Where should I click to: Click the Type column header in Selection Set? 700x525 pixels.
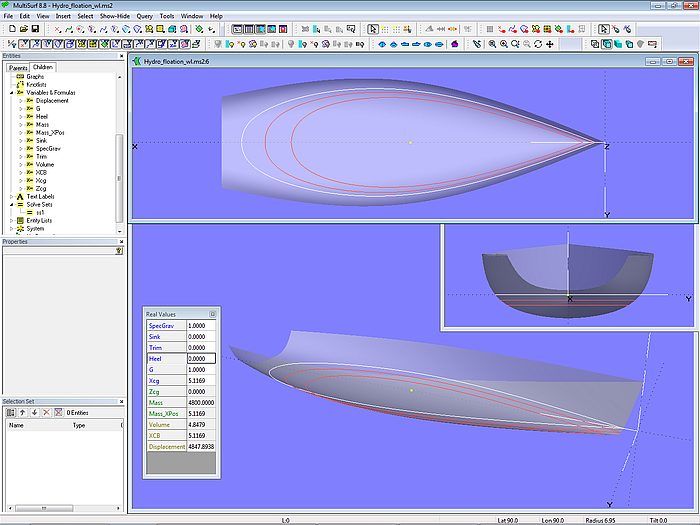79,425
